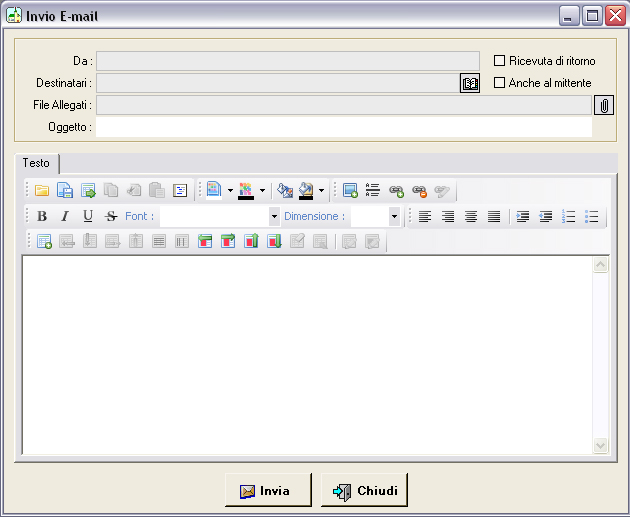Click the Invia send button
Screen dimensions: 630x517
[266, 491]
